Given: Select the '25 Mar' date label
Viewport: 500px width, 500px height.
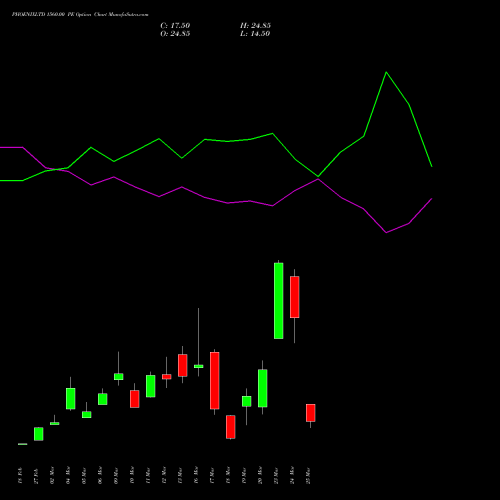Looking at the screenshot, I should [x=308, y=476].
